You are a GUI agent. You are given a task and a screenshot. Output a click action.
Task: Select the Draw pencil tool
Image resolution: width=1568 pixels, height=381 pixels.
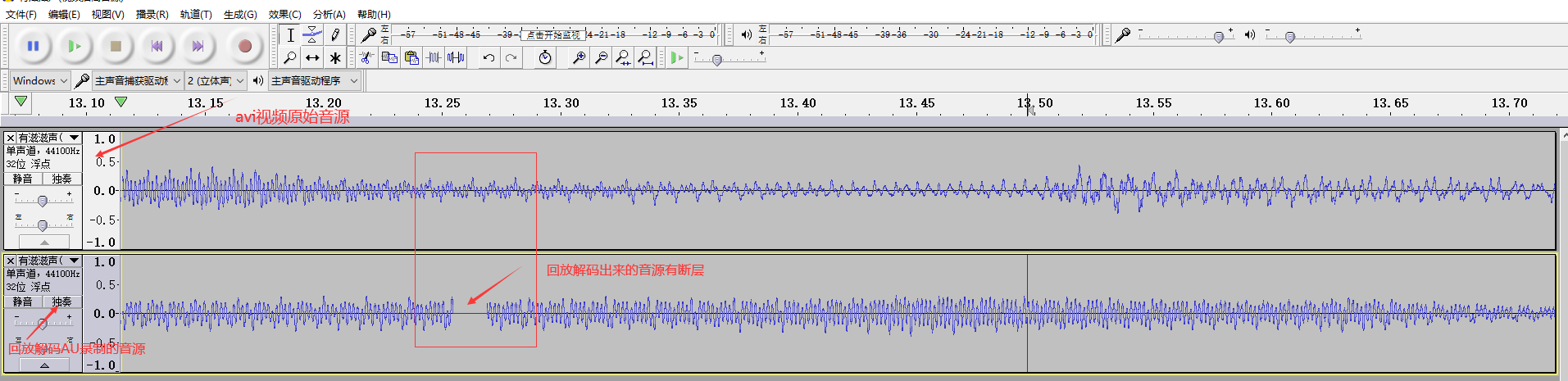coord(334,35)
